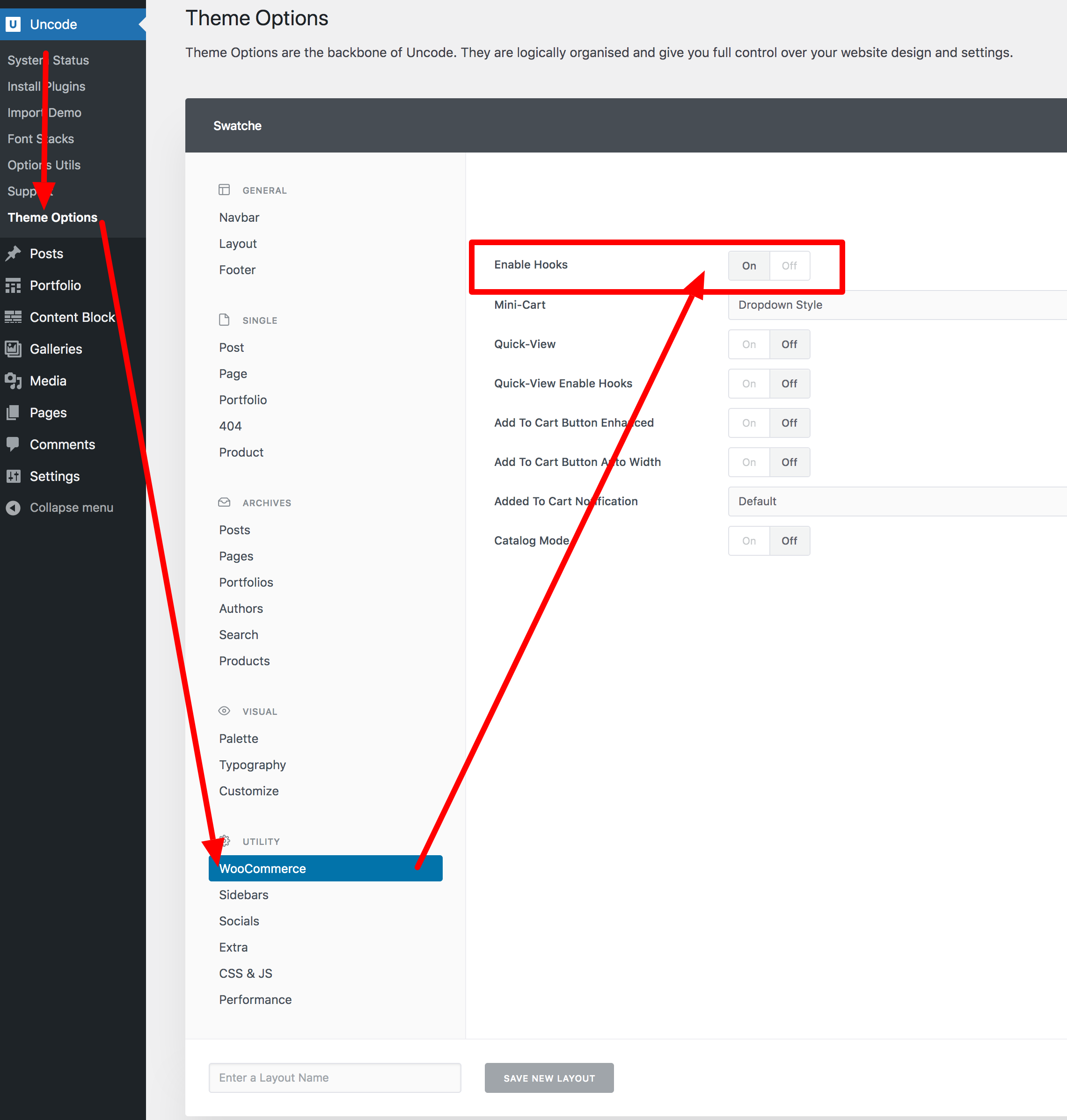Open the Galleries icon in sidebar

click(14, 349)
